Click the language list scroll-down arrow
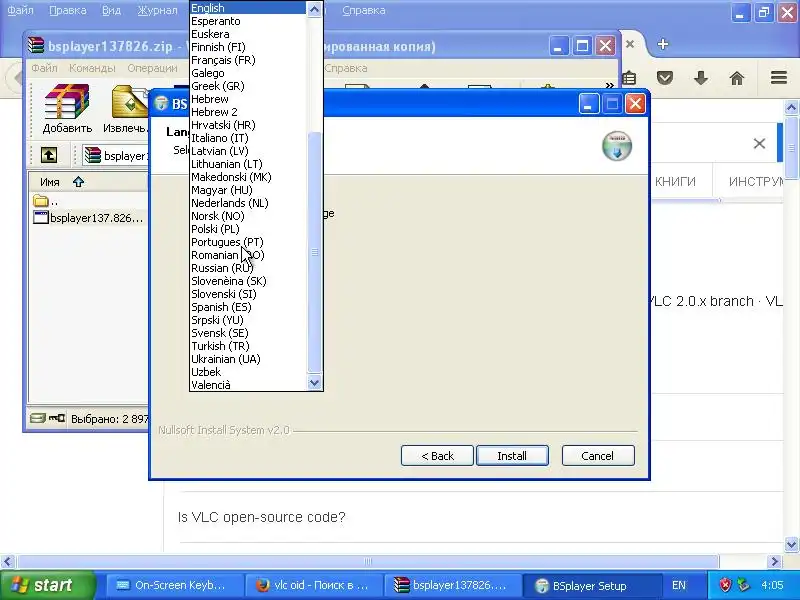 [315, 383]
